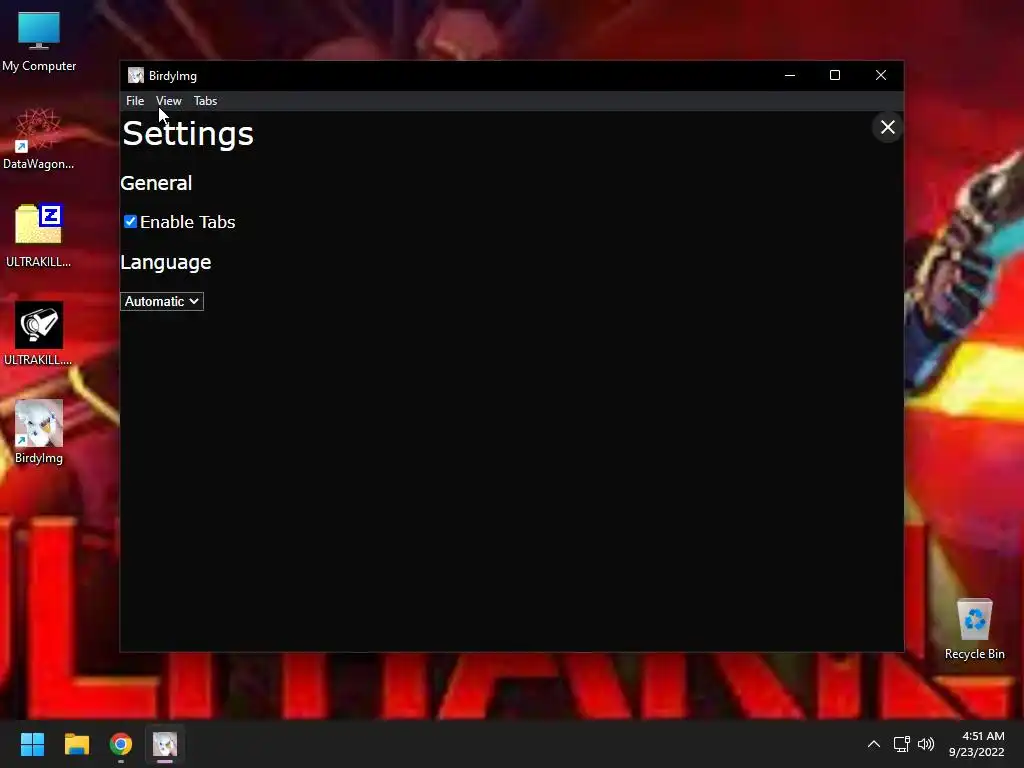The width and height of the screenshot is (1024, 768).
Task: Open the volume control in system tray
Action: click(x=926, y=744)
